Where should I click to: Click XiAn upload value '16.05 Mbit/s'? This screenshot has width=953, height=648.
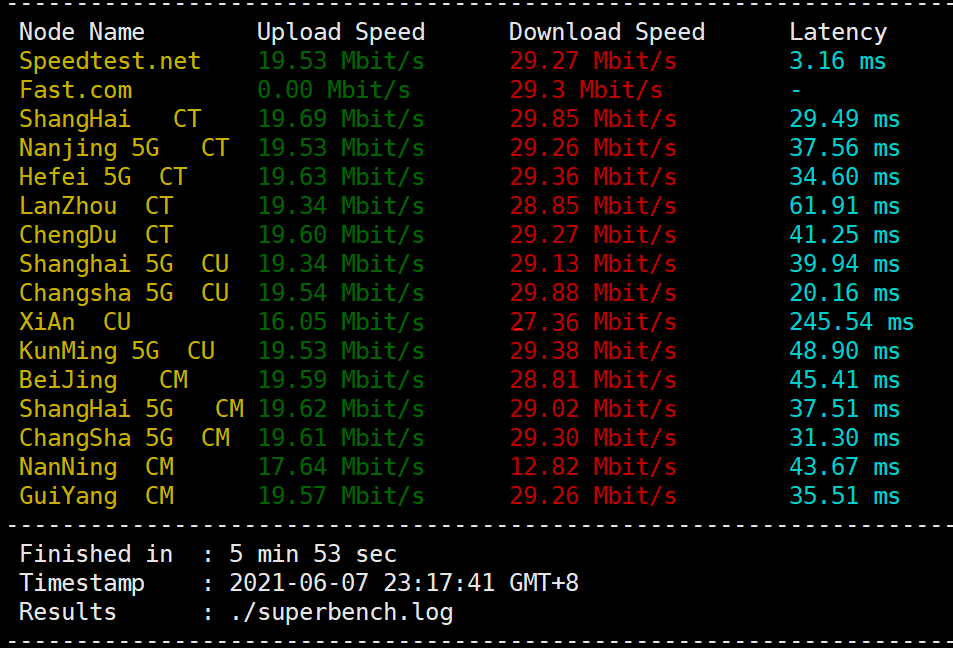coord(341,322)
